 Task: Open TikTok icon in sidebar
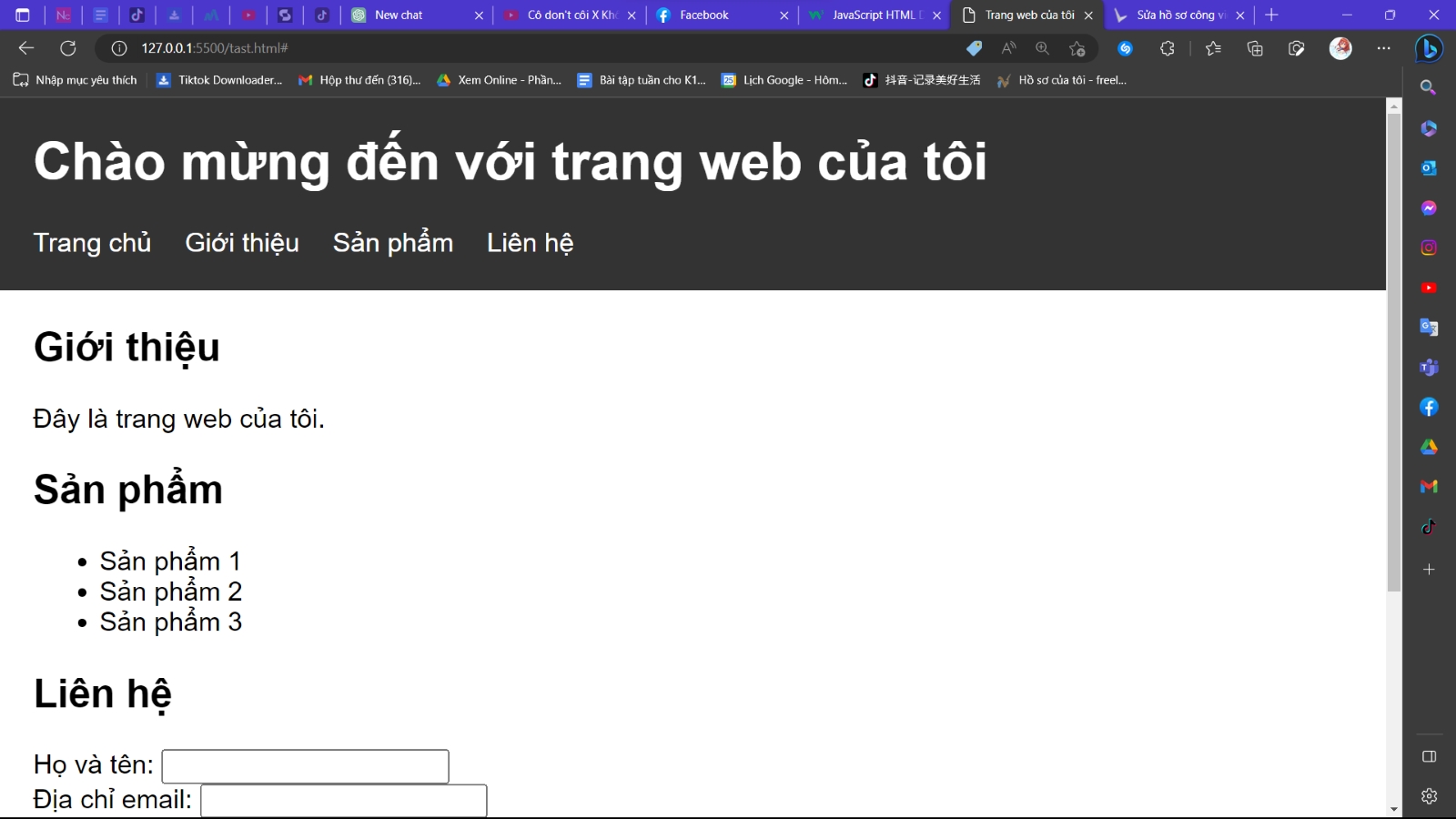coord(1429,526)
